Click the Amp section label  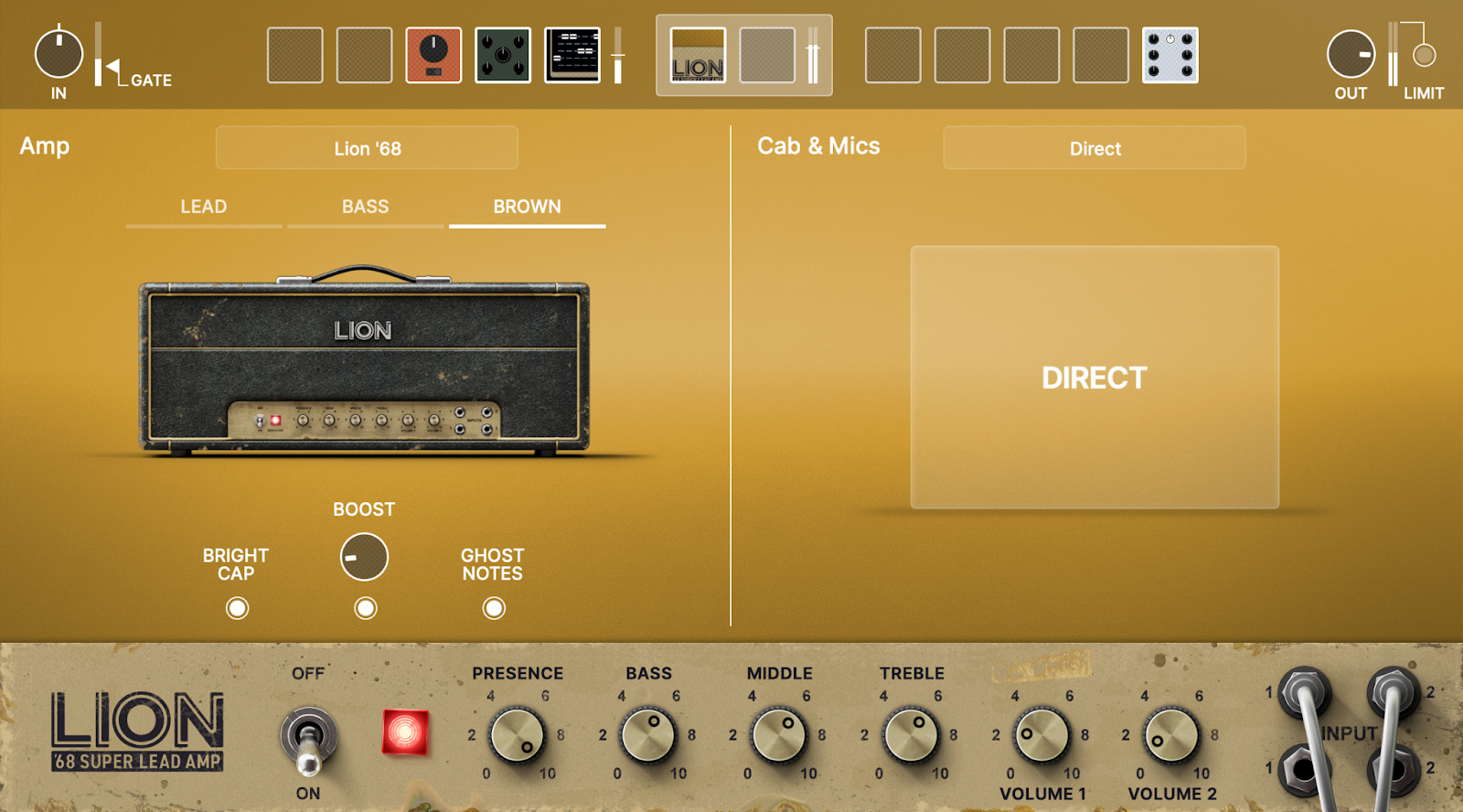point(45,146)
